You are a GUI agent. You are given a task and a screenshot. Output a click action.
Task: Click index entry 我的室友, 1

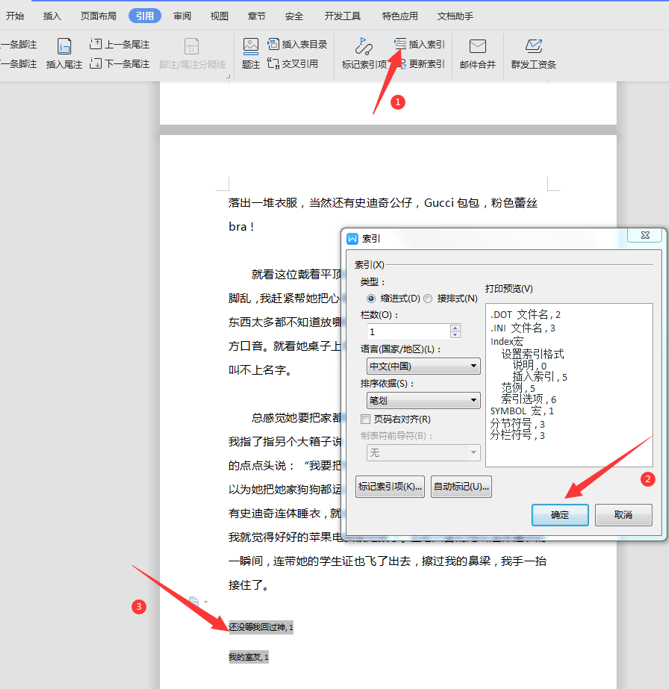(249, 657)
